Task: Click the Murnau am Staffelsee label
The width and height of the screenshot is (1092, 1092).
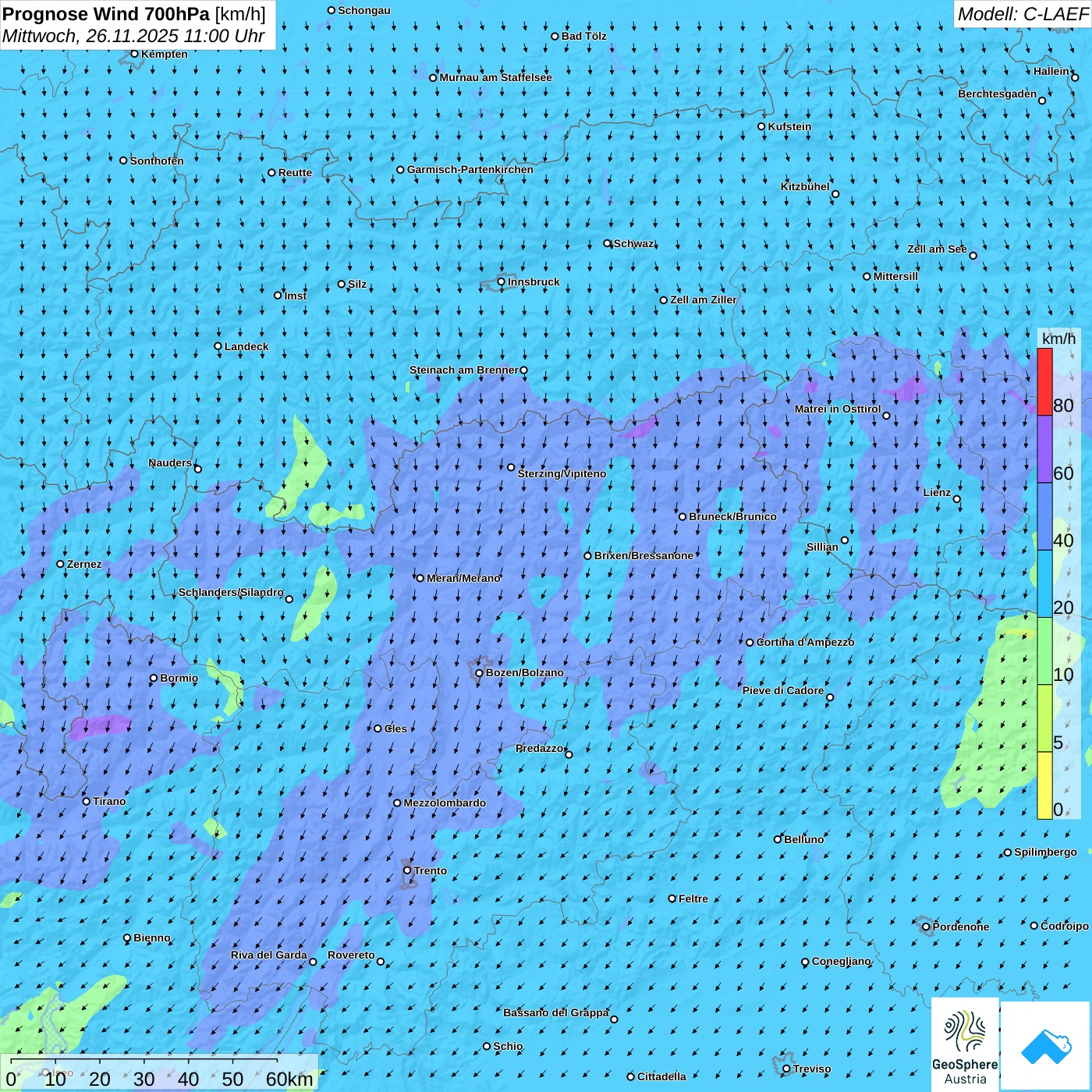Action: click(496, 77)
